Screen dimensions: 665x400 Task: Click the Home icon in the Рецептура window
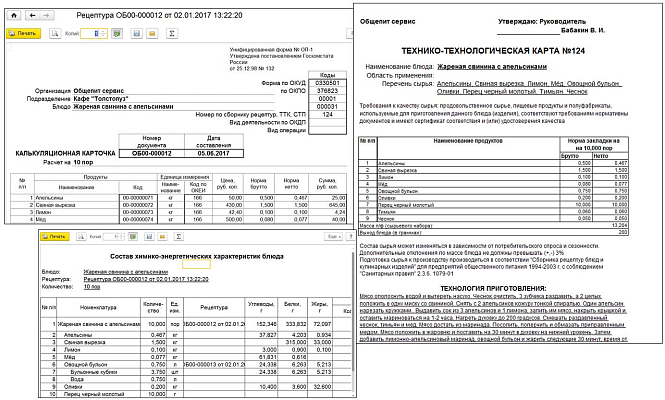(x=11, y=17)
